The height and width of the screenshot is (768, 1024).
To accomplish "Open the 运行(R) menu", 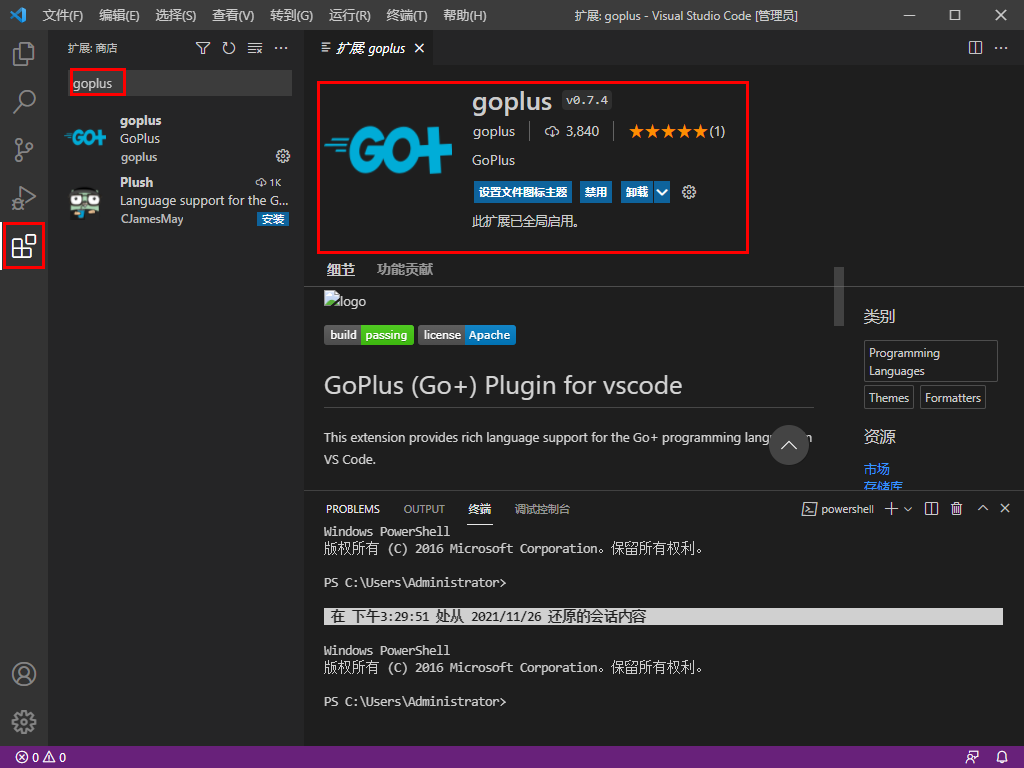I will pos(349,15).
